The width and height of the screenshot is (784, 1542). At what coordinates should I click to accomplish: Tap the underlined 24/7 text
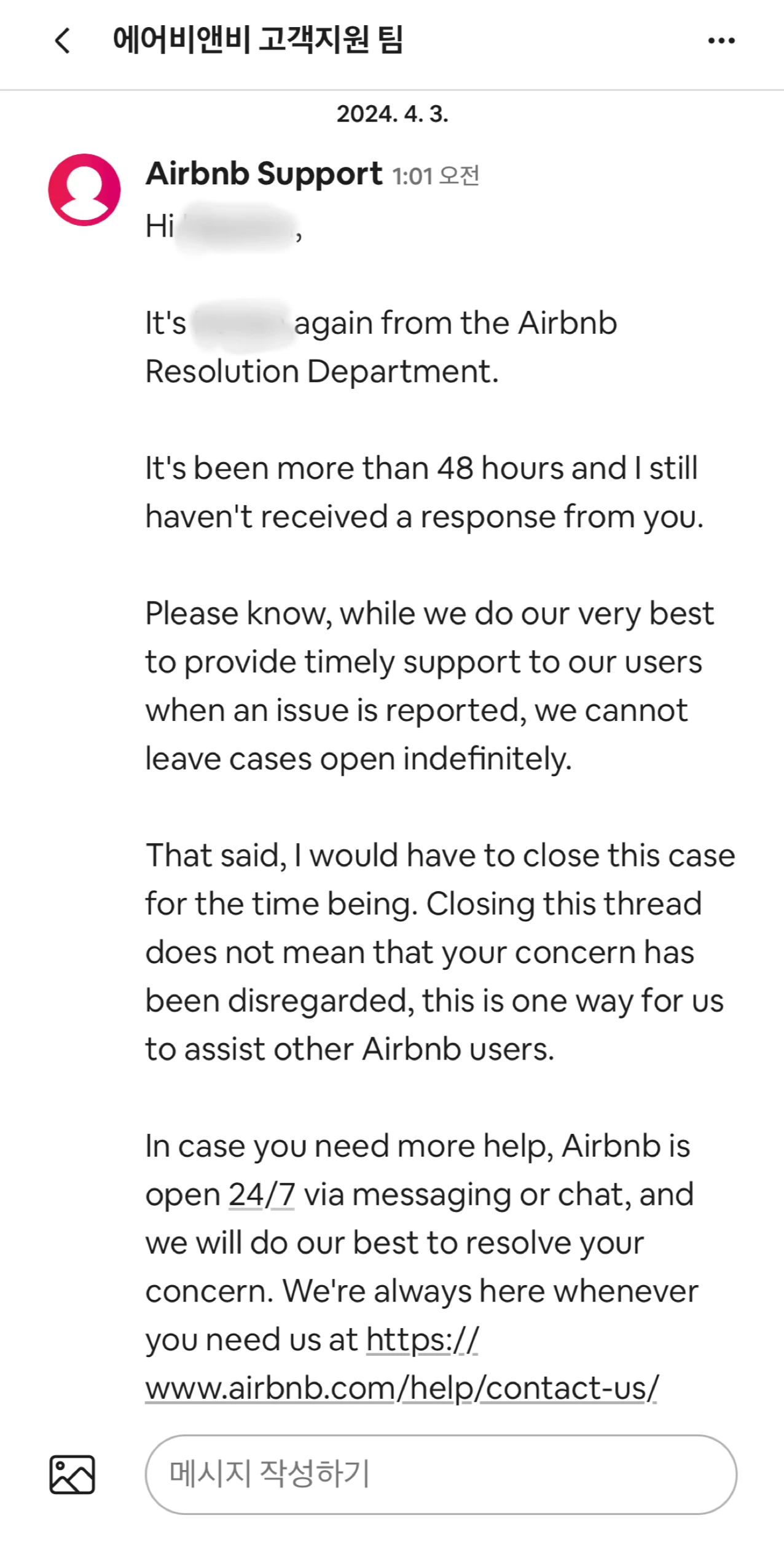(262, 1195)
